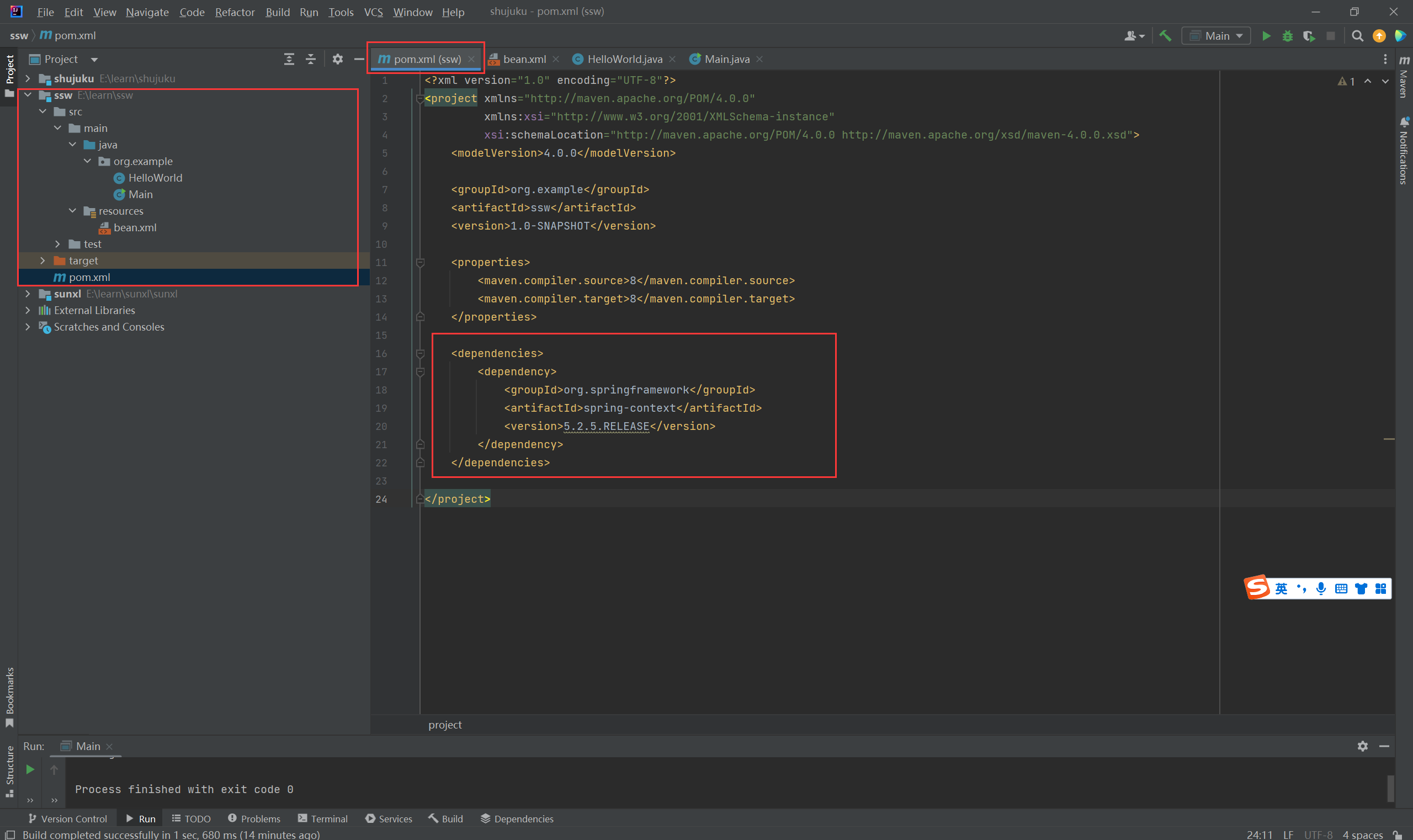The height and width of the screenshot is (840, 1413).
Task: Toggle the Structure tool window on the left sidebar
Action: [9, 770]
